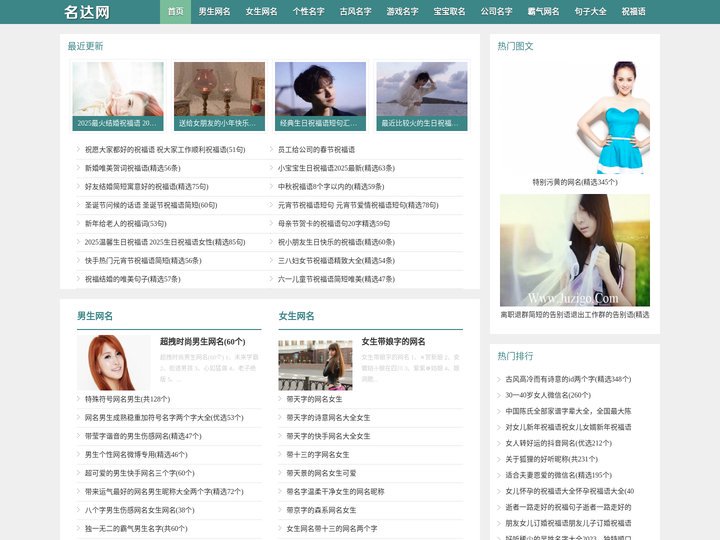Open caption 特别污黄的网名(精选345个)

(x=575, y=182)
